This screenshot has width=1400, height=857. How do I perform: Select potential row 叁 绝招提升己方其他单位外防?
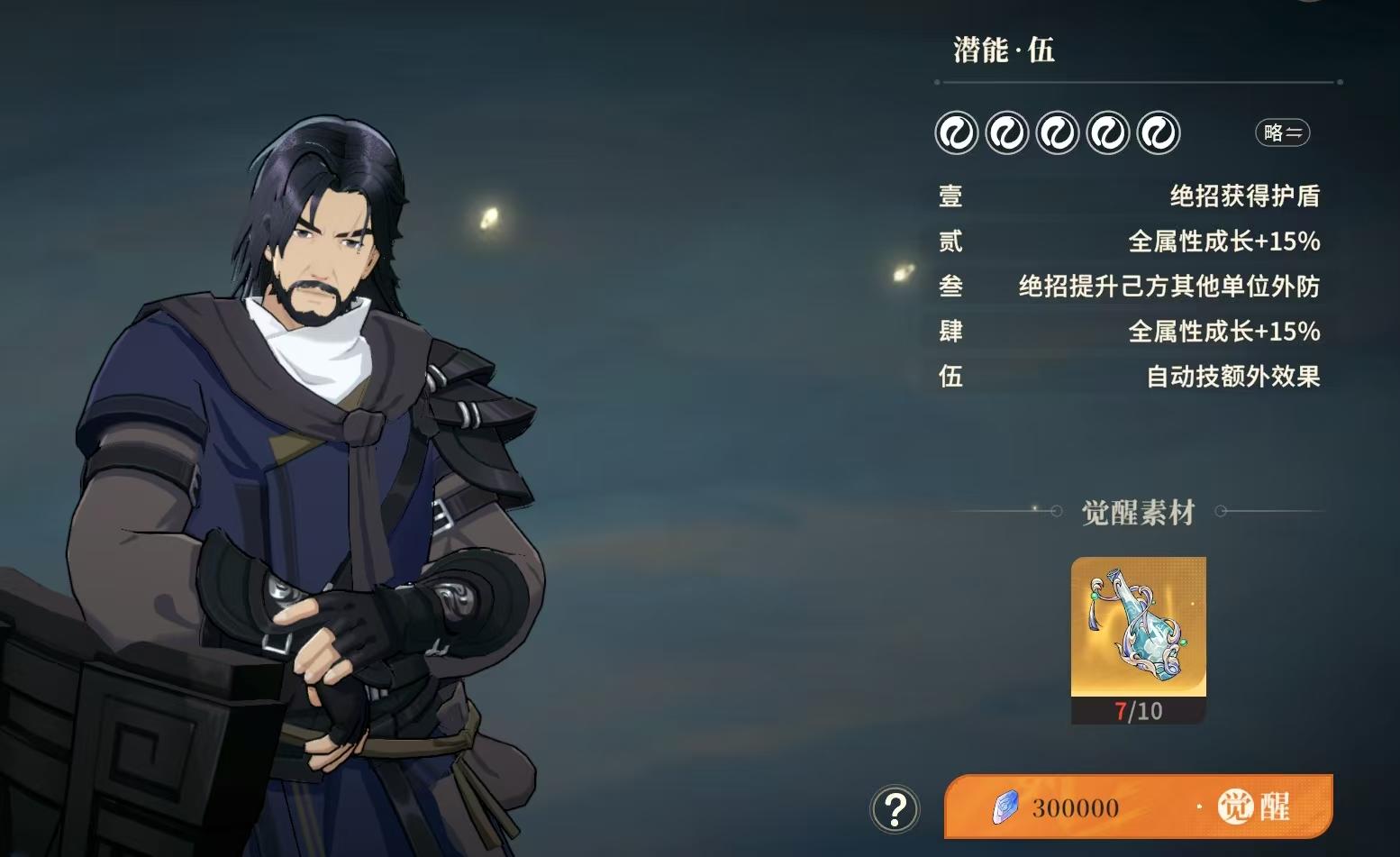click(1130, 286)
